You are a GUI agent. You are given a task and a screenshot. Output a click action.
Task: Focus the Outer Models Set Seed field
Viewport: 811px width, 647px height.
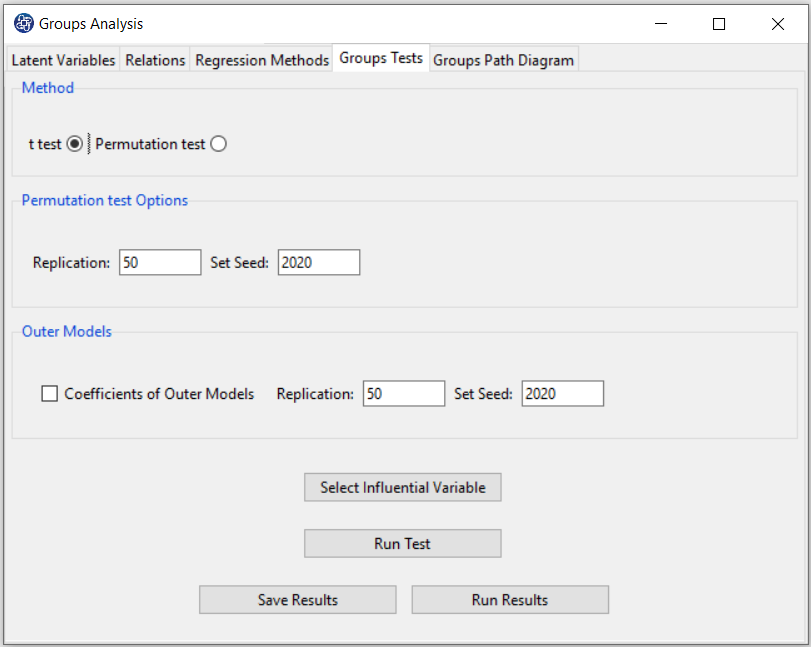[563, 394]
